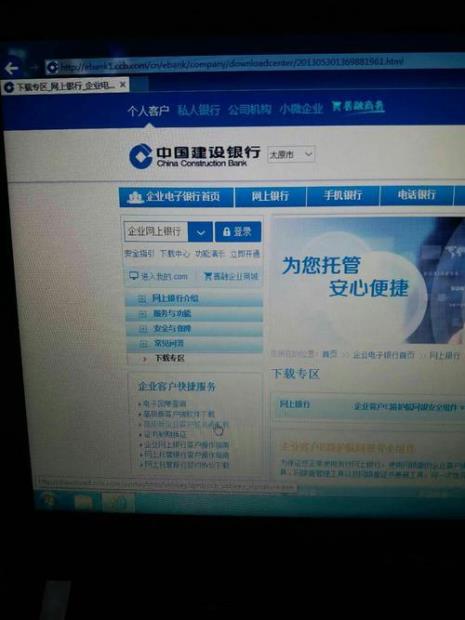Image resolution: width=465 pixels, height=620 pixels.
Task: Expand 安全与保障 sidebar section
Action: click(194, 329)
